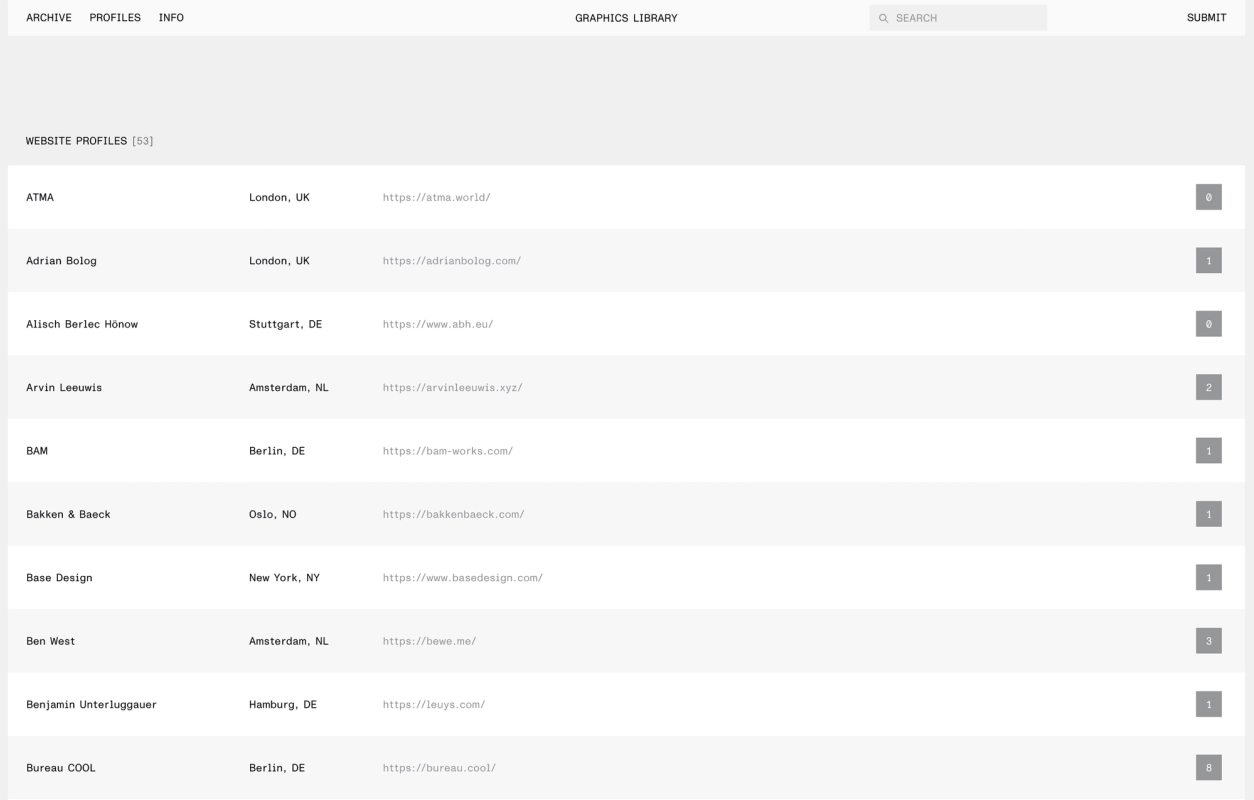The height and width of the screenshot is (800, 1254).
Task: Click London, UK in Adrian Bolog row
Action: [x=279, y=261]
